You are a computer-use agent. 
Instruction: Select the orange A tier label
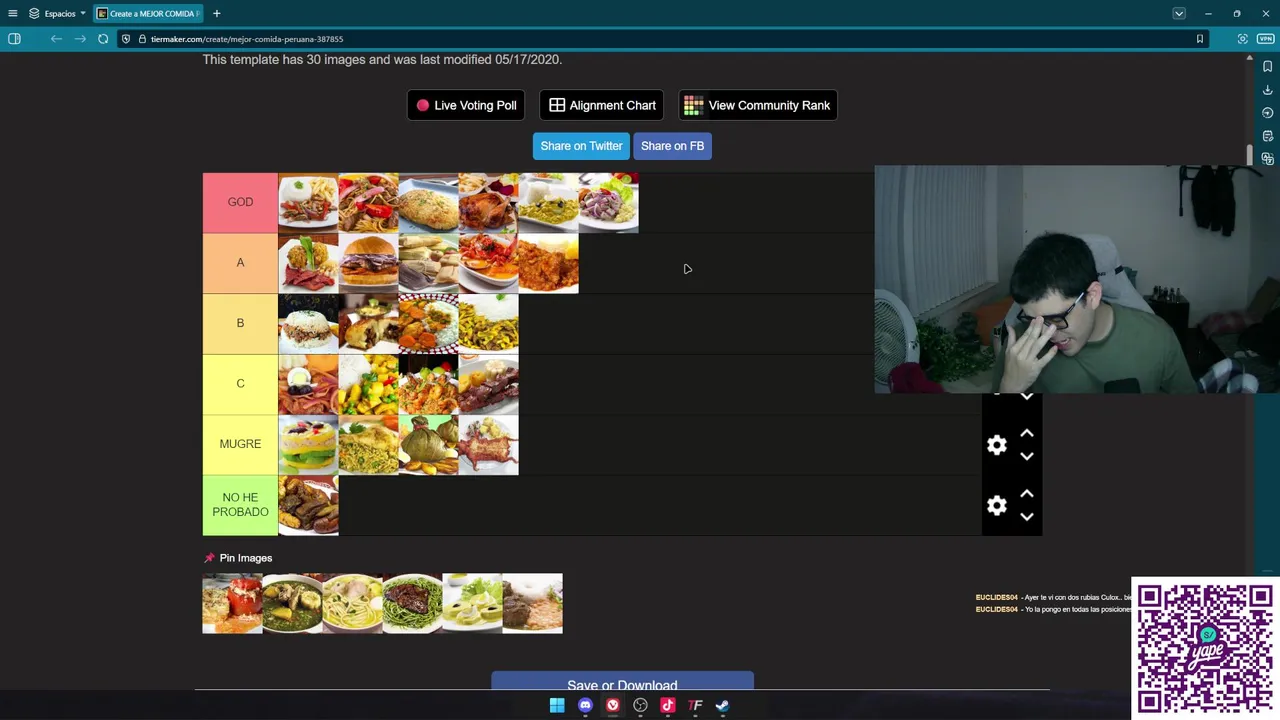pos(240,263)
